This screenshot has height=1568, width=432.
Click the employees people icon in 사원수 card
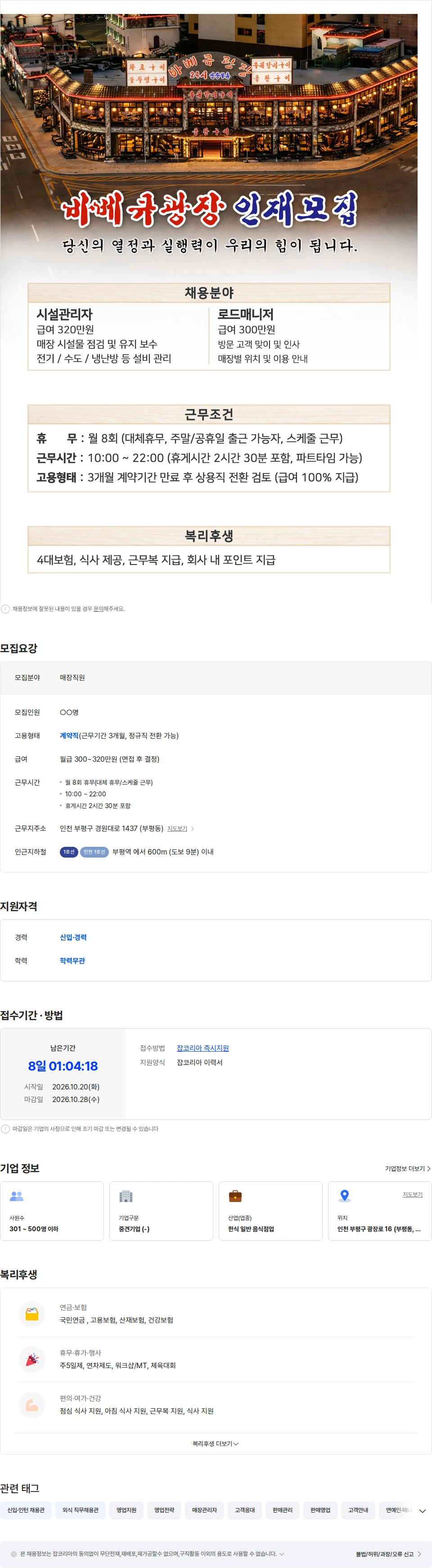point(17,1196)
